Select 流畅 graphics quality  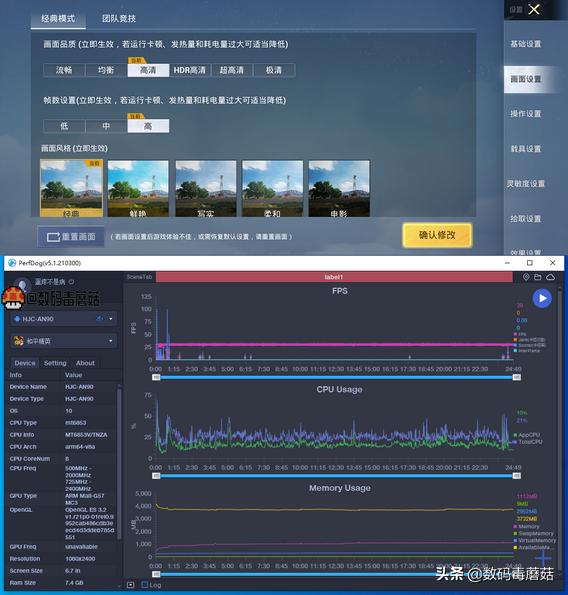(x=64, y=70)
